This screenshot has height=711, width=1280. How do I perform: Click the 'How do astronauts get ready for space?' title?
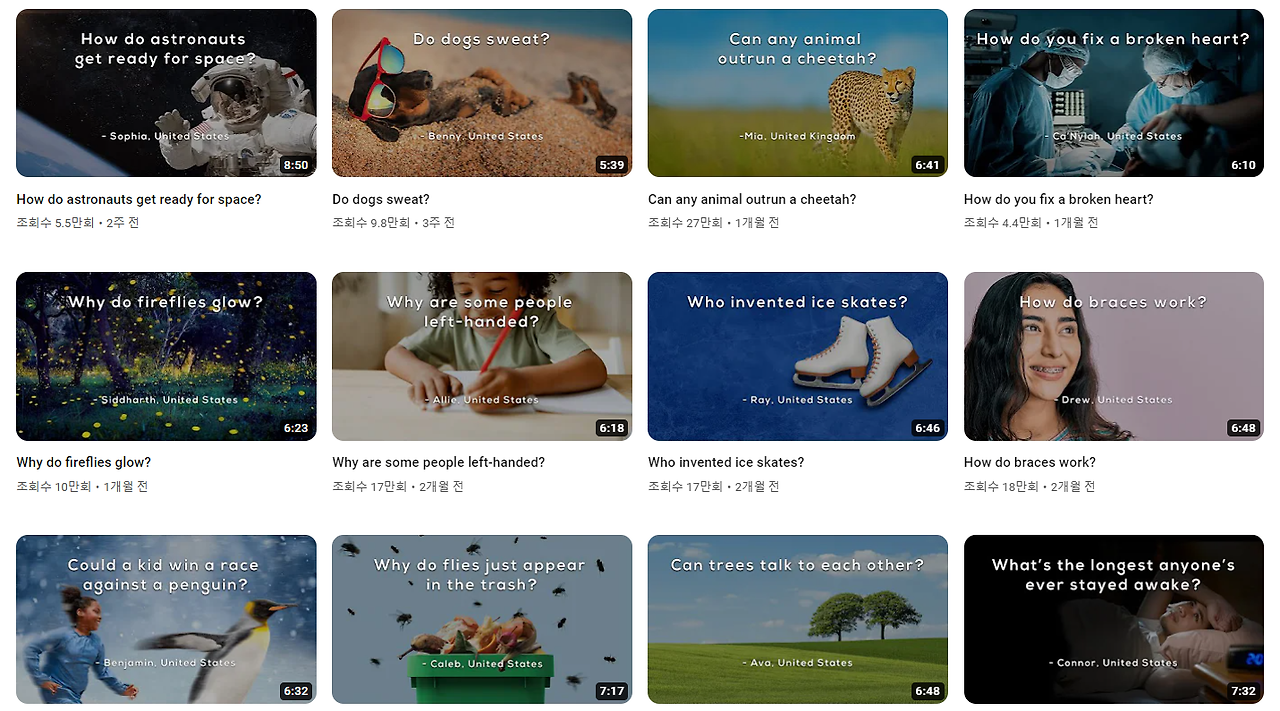[x=139, y=199]
